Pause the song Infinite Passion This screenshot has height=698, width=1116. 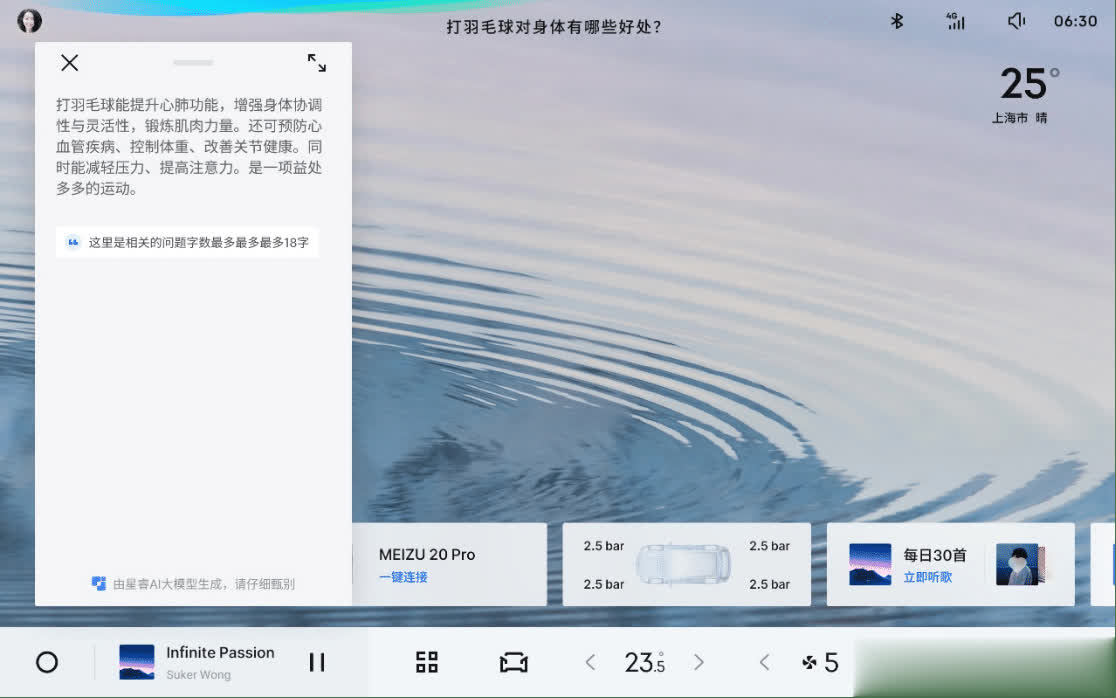point(317,662)
